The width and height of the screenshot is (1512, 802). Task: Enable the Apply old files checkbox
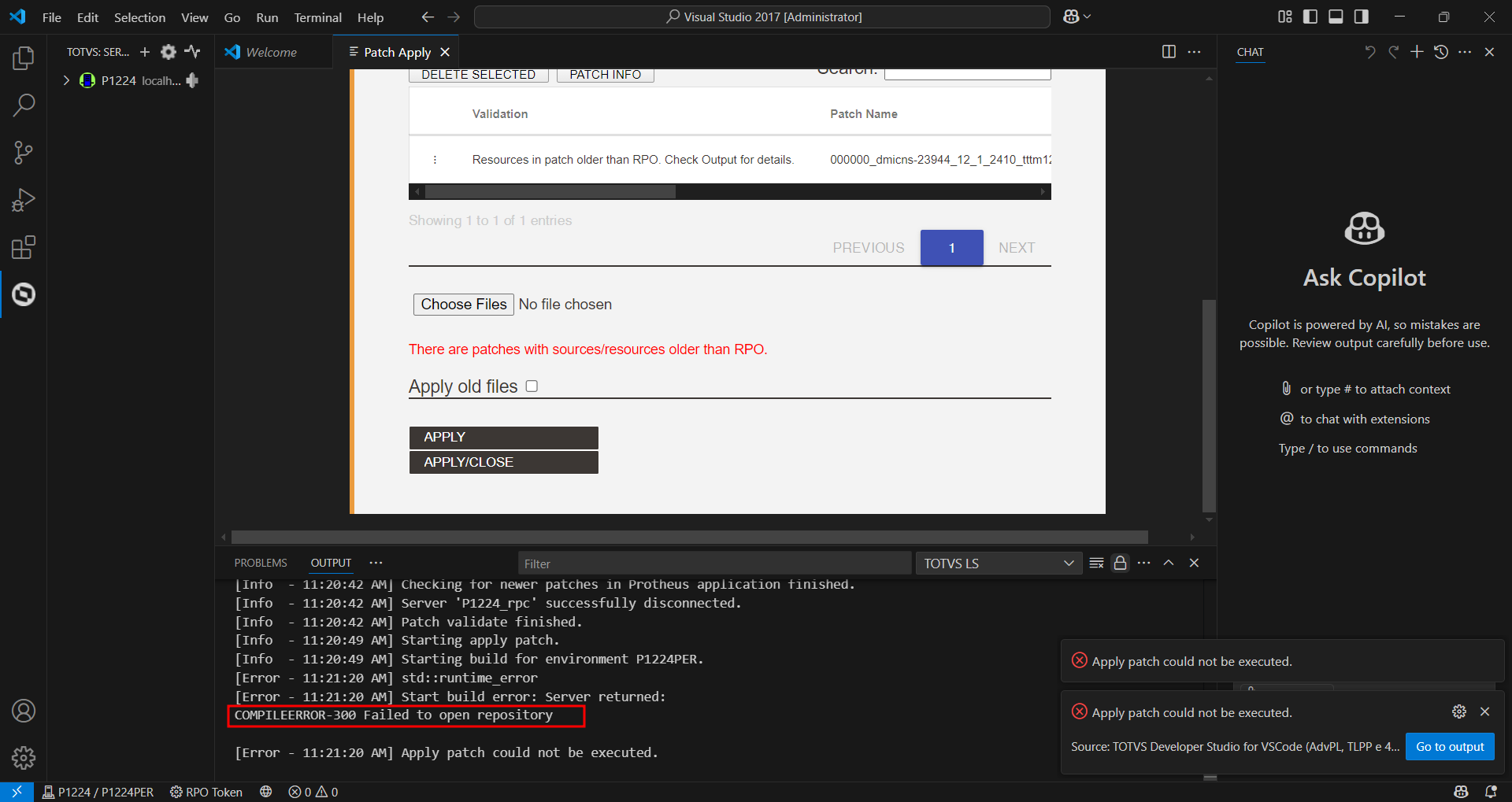(532, 386)
